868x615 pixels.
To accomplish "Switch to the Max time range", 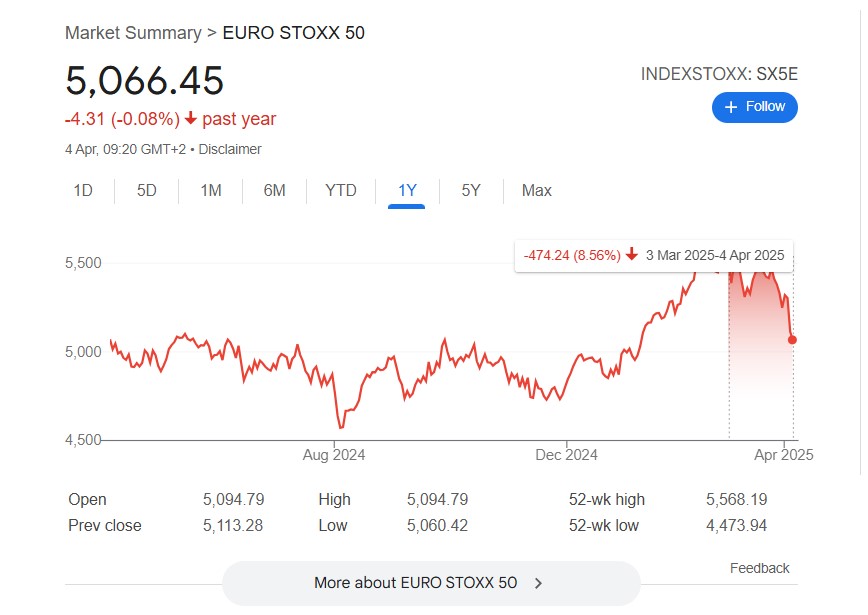I will pos(536,190).
